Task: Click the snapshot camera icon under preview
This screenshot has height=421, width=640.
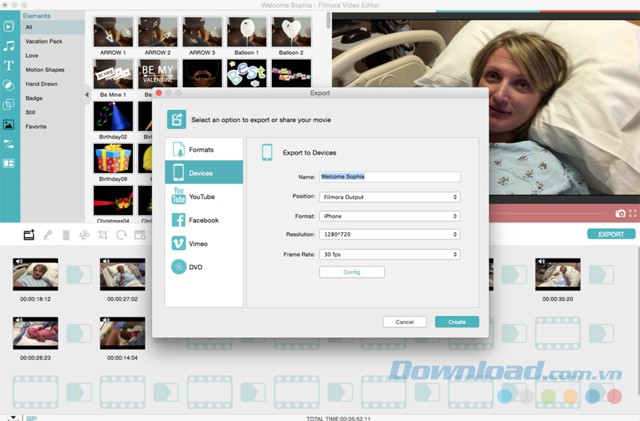Action: [x=620, y=213]
